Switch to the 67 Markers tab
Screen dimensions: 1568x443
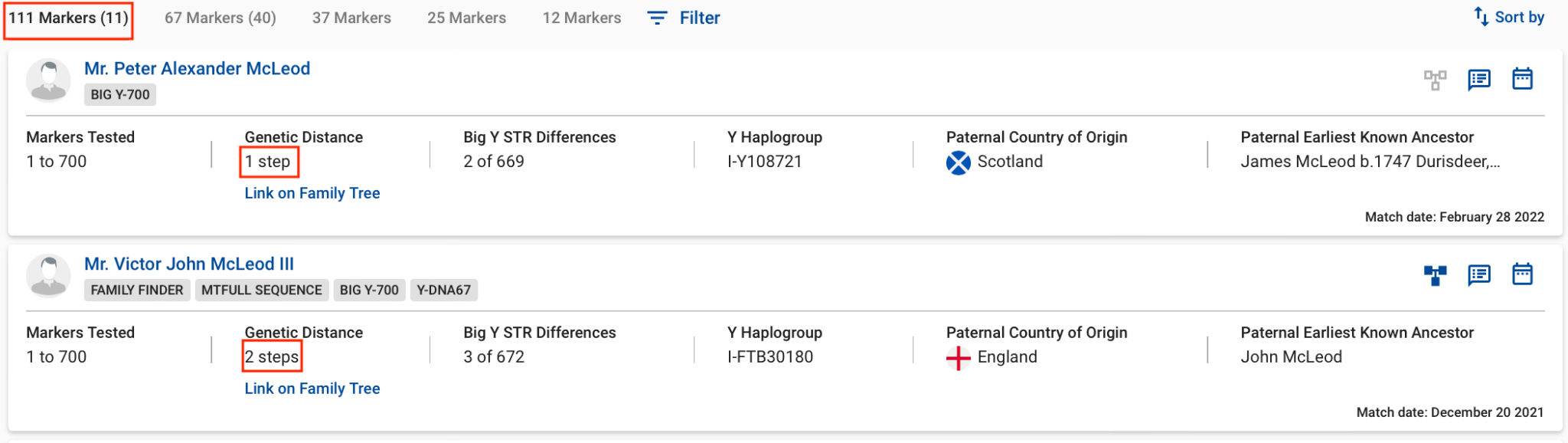click(220, 18)
